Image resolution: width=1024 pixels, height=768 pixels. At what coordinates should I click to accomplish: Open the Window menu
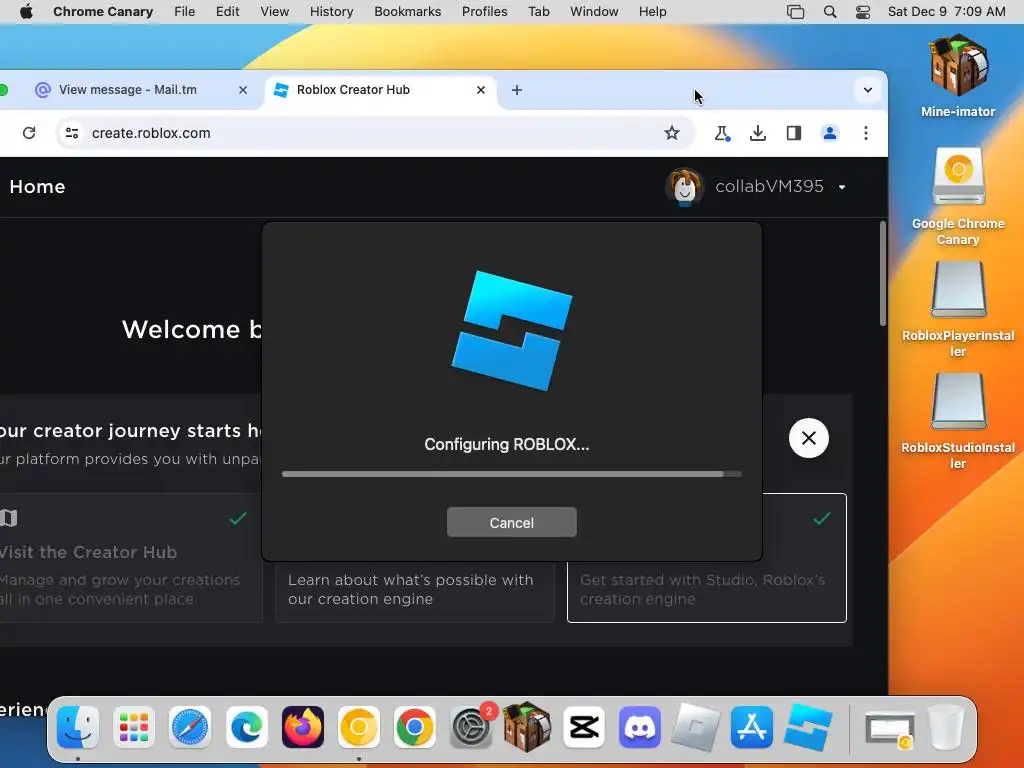coord(594,12)
